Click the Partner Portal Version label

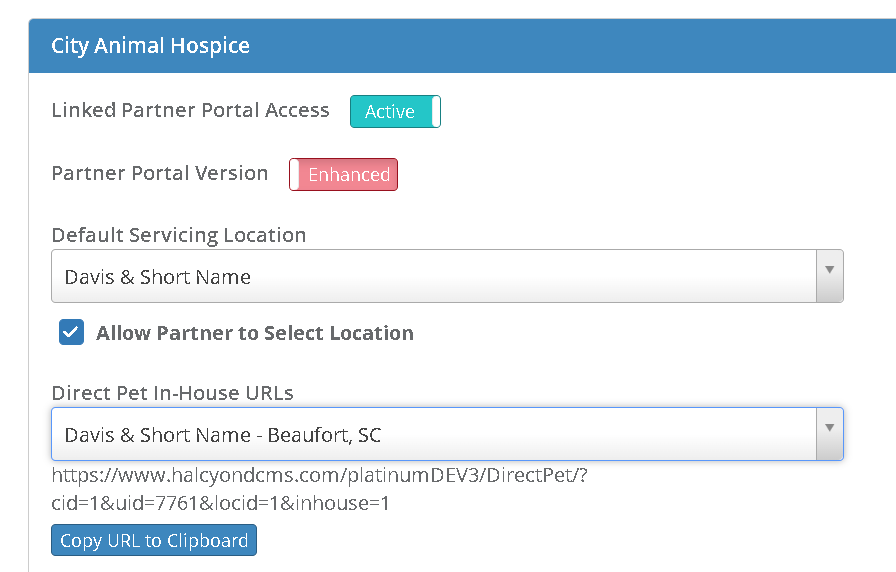pyautogui.click(x=160, y=173)
